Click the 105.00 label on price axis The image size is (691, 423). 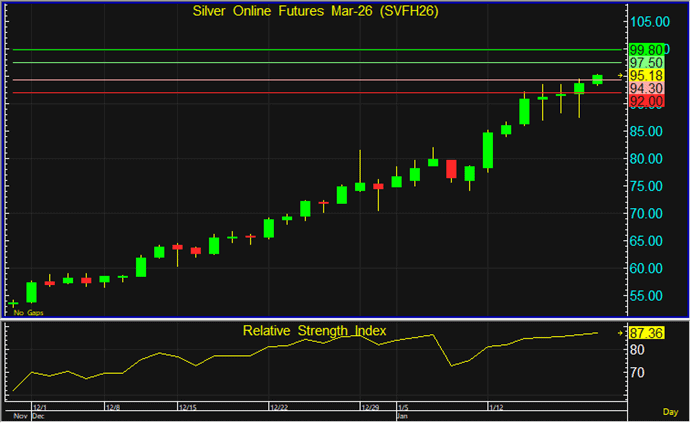[648, 21]
